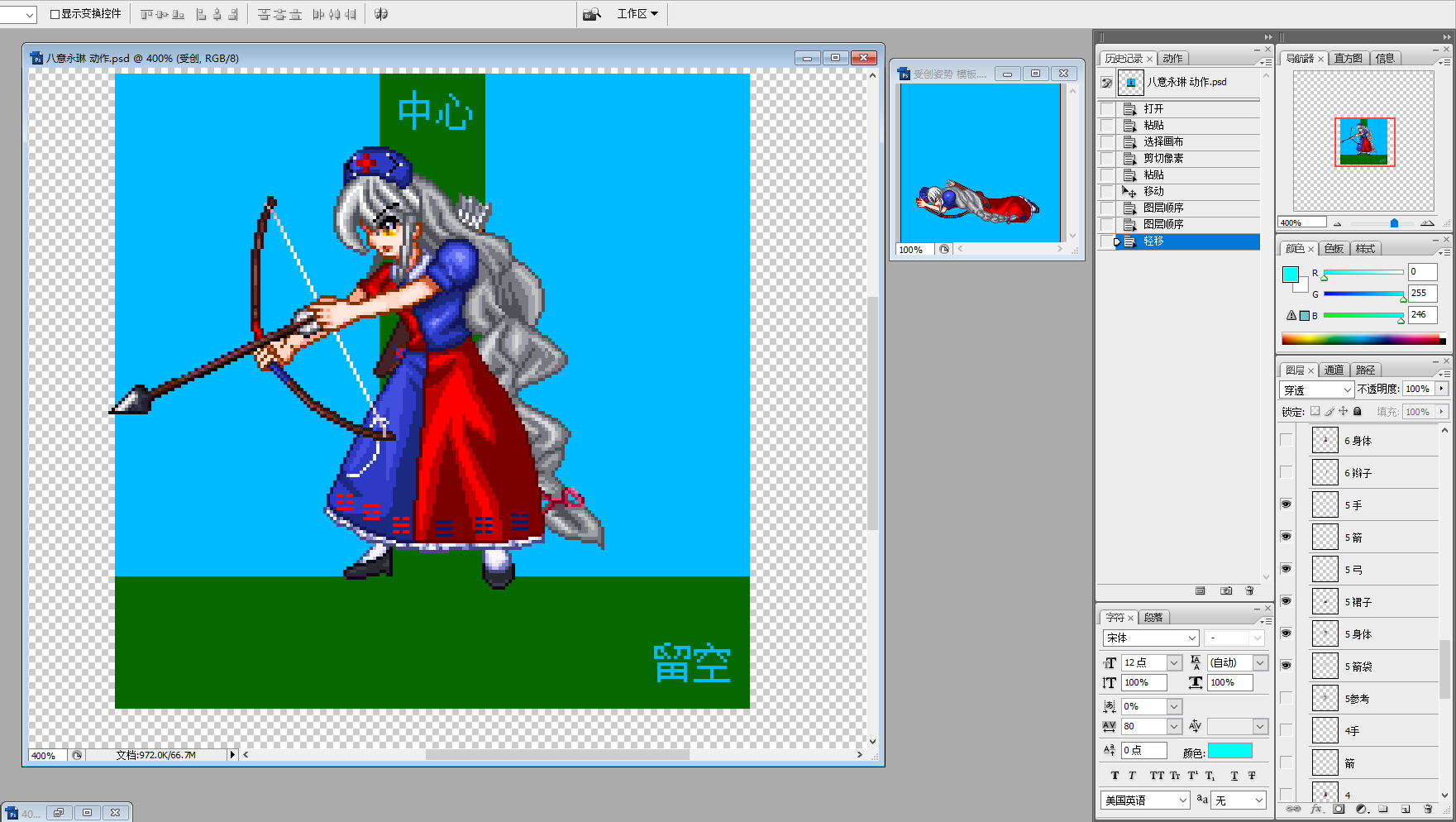
Task: Click the align left edges icon
Action: [202, 14]
